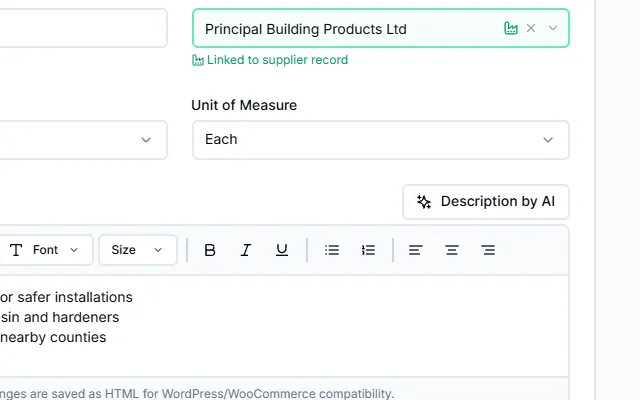The width and height of the screenshot is (640, 400).
Task: Click the sparkle icon on Description by AI
Action: pyautogui.click(x=424, y=202)
